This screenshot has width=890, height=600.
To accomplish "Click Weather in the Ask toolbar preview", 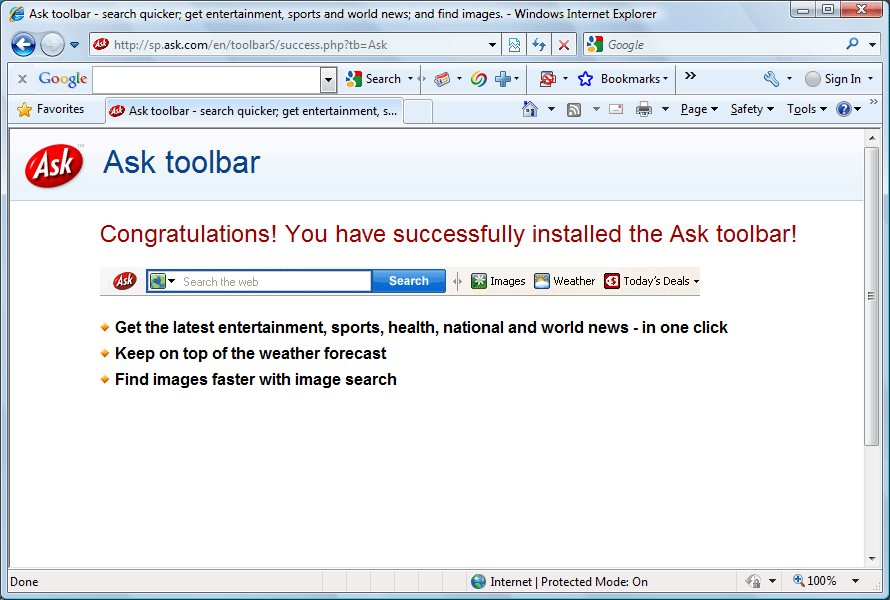I will pos(564,281).
